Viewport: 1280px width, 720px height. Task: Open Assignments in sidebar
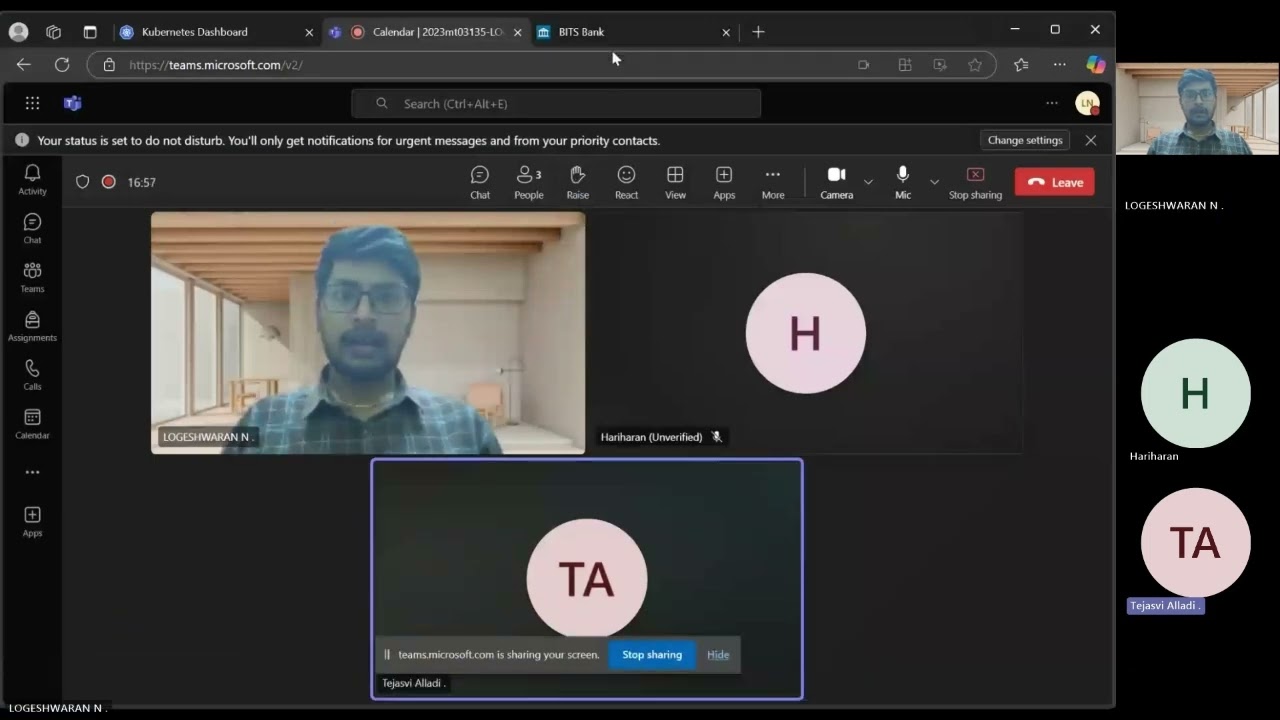coord(32,326)
